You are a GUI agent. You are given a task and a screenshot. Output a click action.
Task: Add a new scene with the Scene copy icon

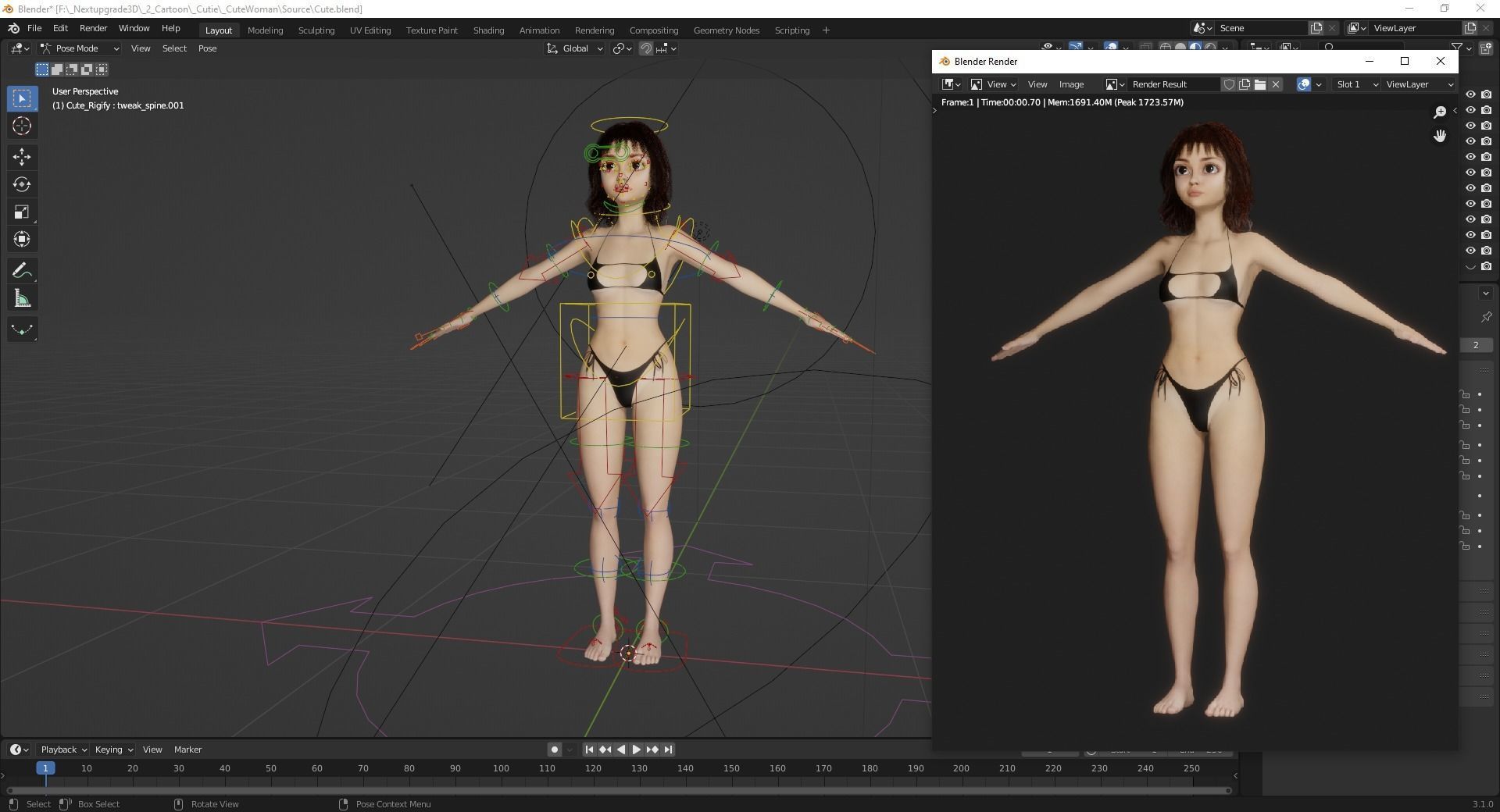click(x=1316, y=28)
